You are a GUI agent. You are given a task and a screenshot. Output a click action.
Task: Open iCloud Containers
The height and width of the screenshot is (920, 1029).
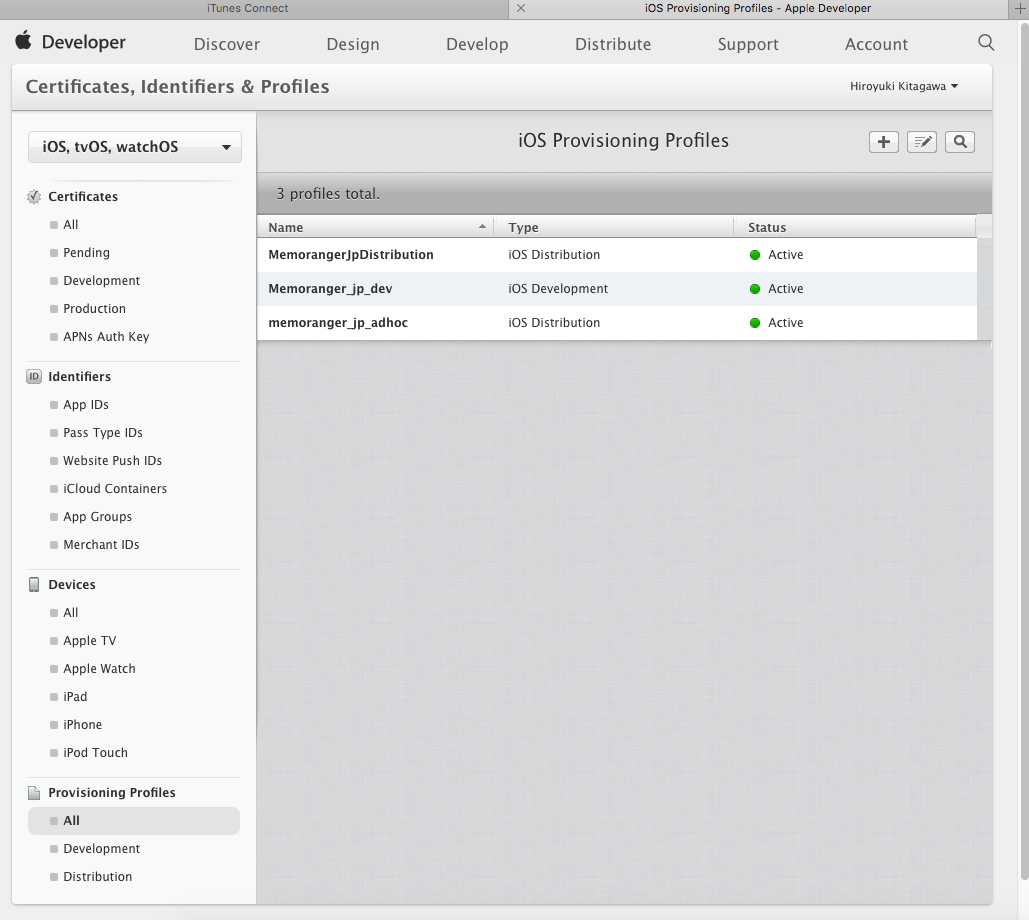(115, 489)
